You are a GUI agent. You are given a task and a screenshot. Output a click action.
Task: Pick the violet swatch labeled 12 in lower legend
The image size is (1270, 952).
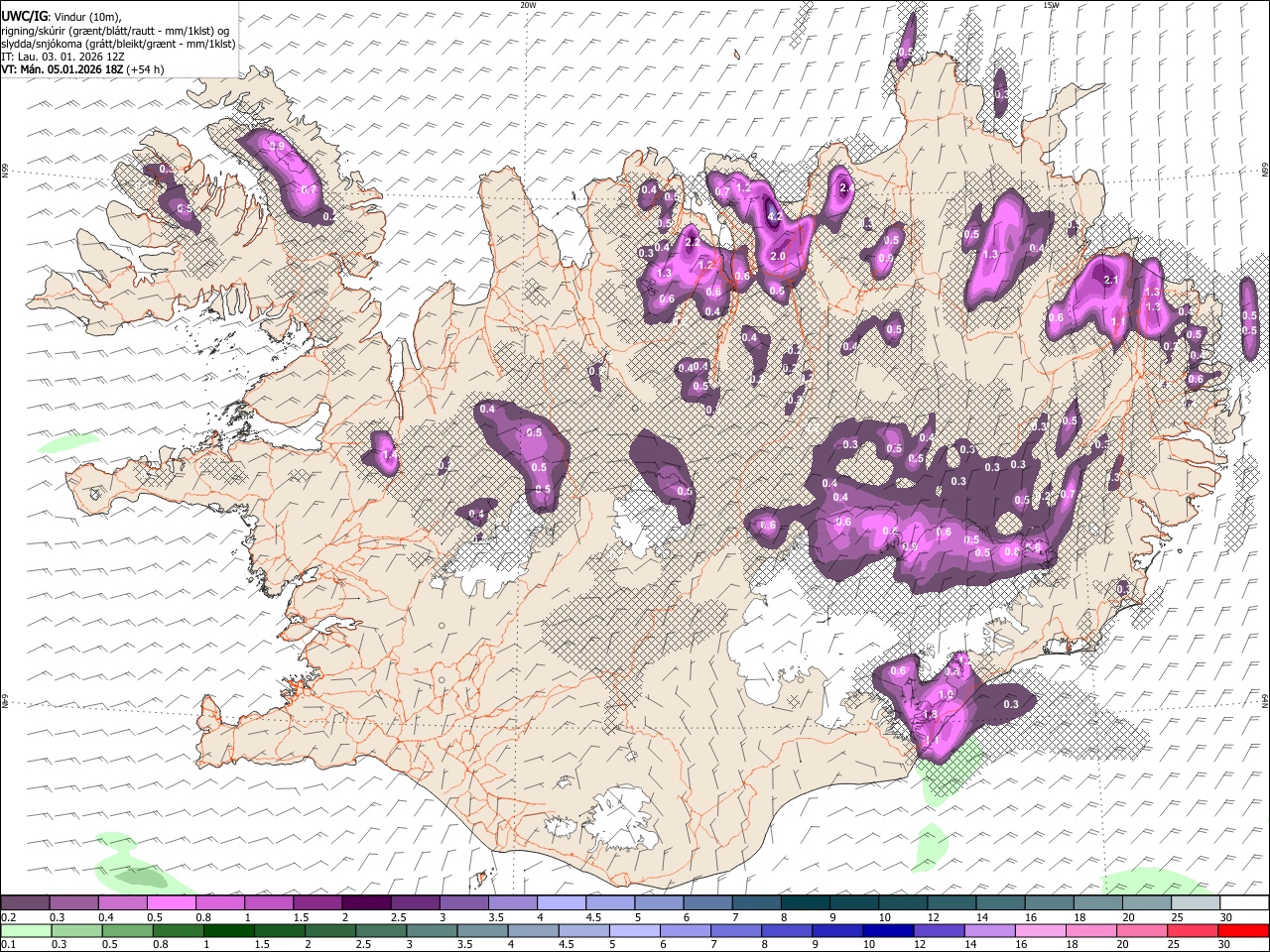tap(940, 930)
